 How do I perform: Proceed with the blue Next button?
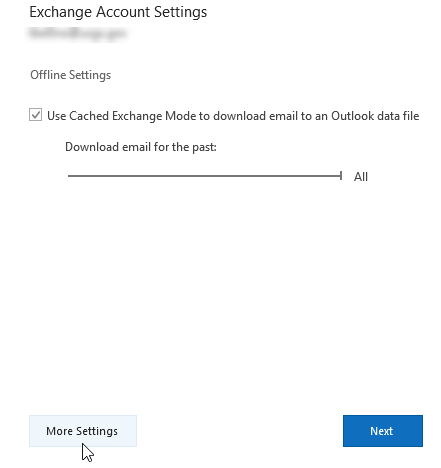coord(383,431)
